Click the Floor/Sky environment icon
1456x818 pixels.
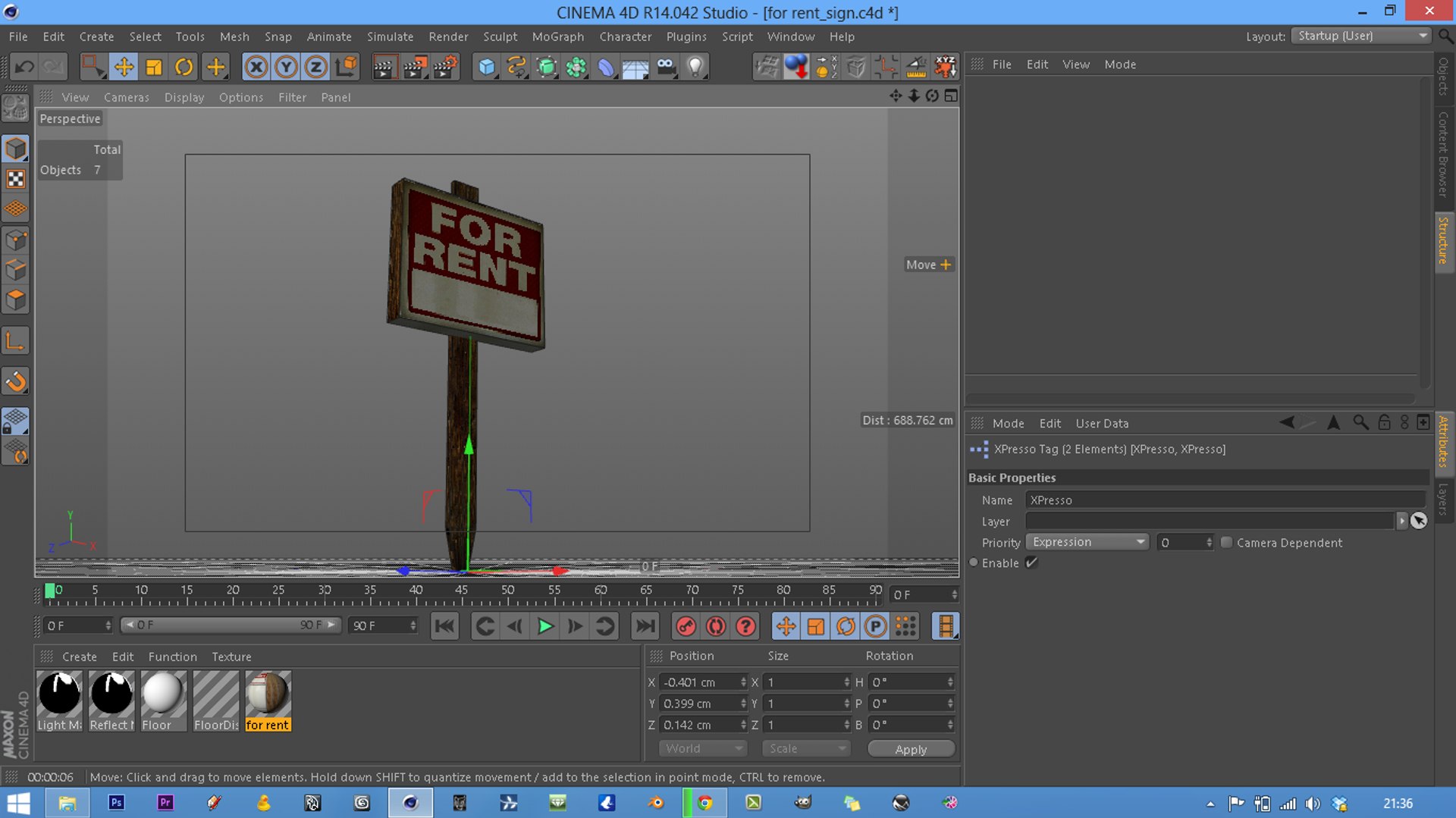pos(635,67)
